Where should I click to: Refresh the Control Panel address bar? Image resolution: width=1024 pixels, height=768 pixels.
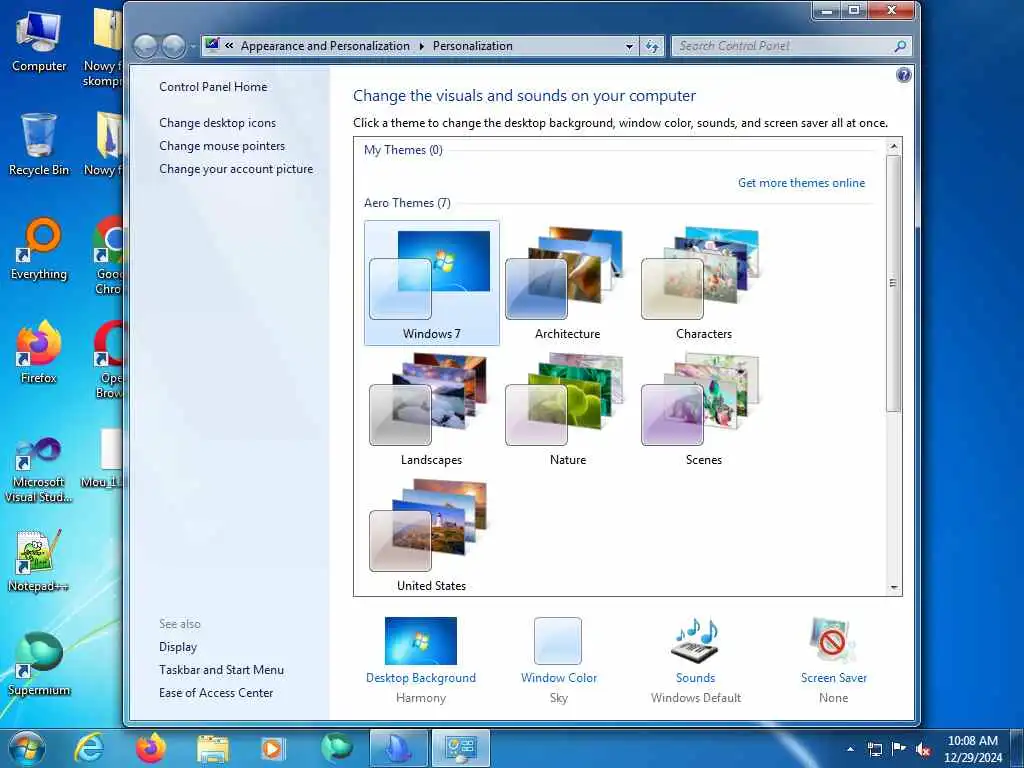tap(652, 46)
